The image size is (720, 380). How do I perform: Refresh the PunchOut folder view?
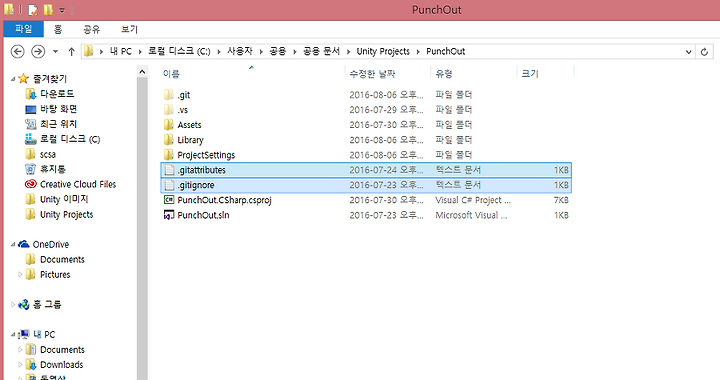704,52
